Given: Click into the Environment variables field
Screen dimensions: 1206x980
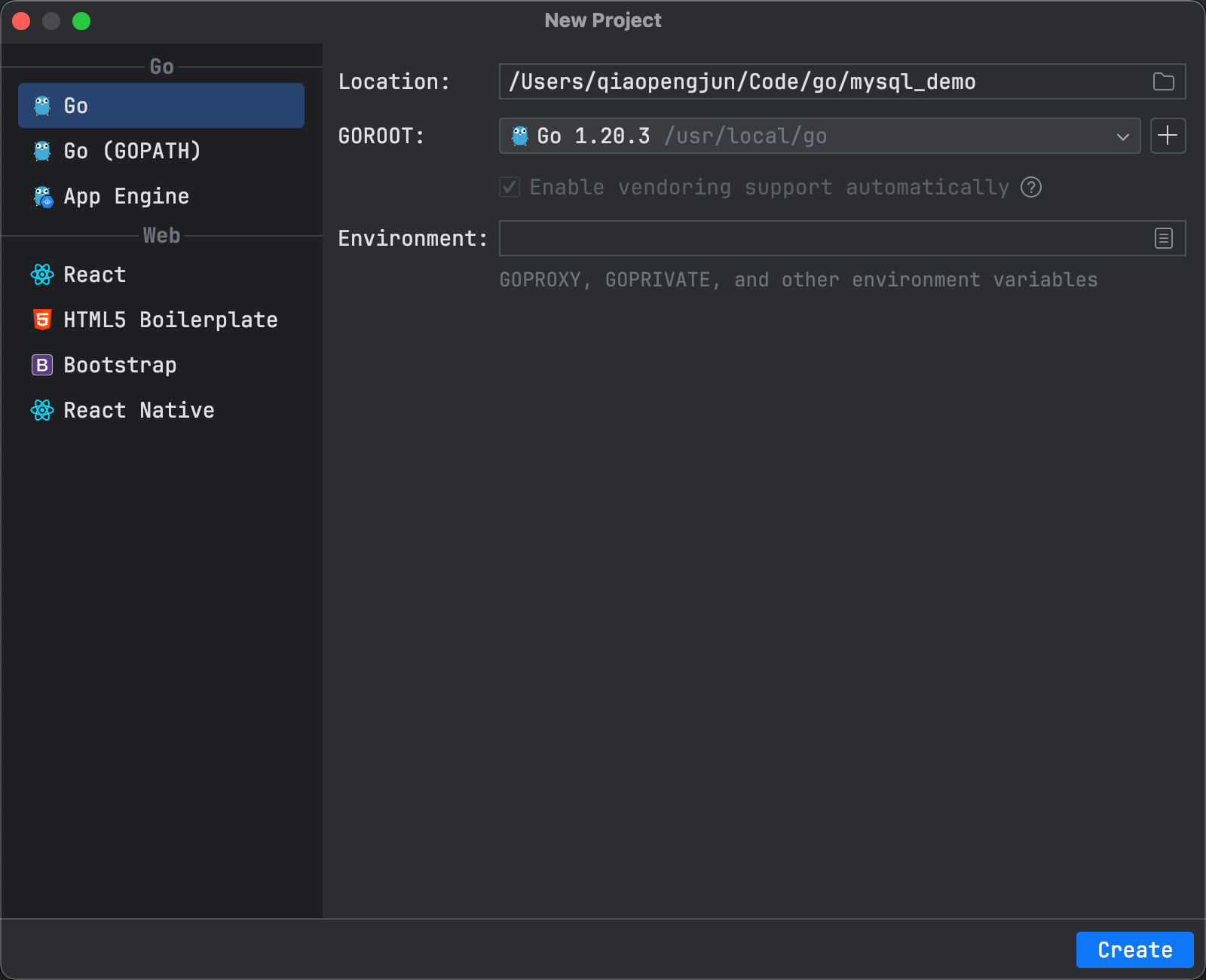Looking at the screenshot, I should [842, 238].
